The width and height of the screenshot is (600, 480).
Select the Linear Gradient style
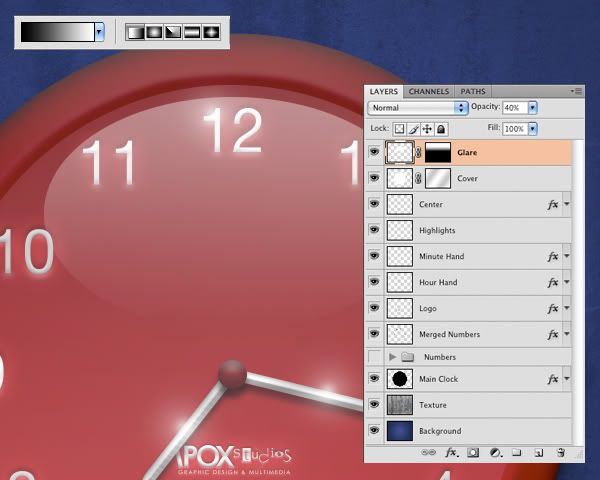coord(135,32)
